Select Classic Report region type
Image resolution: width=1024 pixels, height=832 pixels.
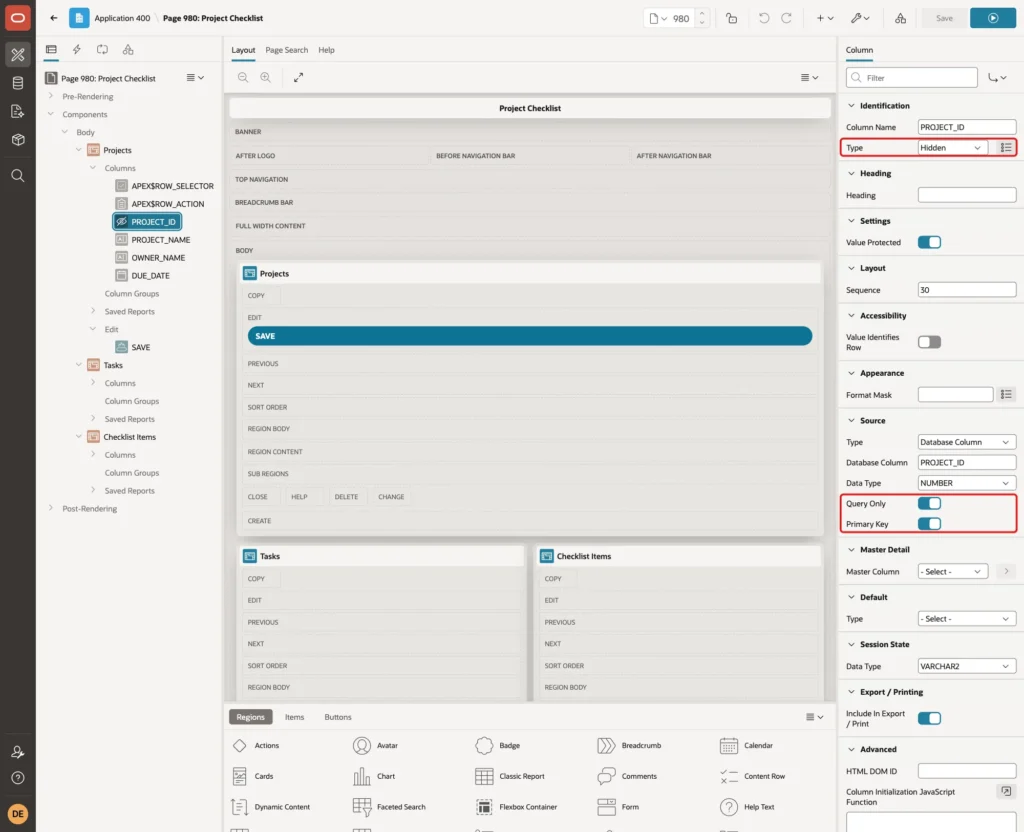coord(510,776)
